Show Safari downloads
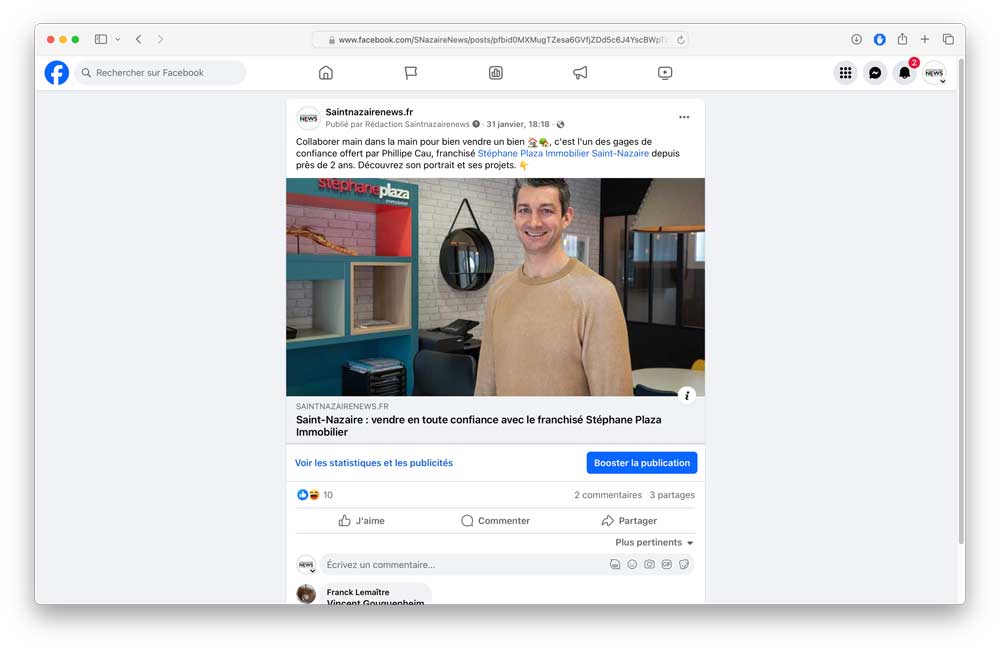Viewport: 1000px width, 650px height. [x=856, y=40]
